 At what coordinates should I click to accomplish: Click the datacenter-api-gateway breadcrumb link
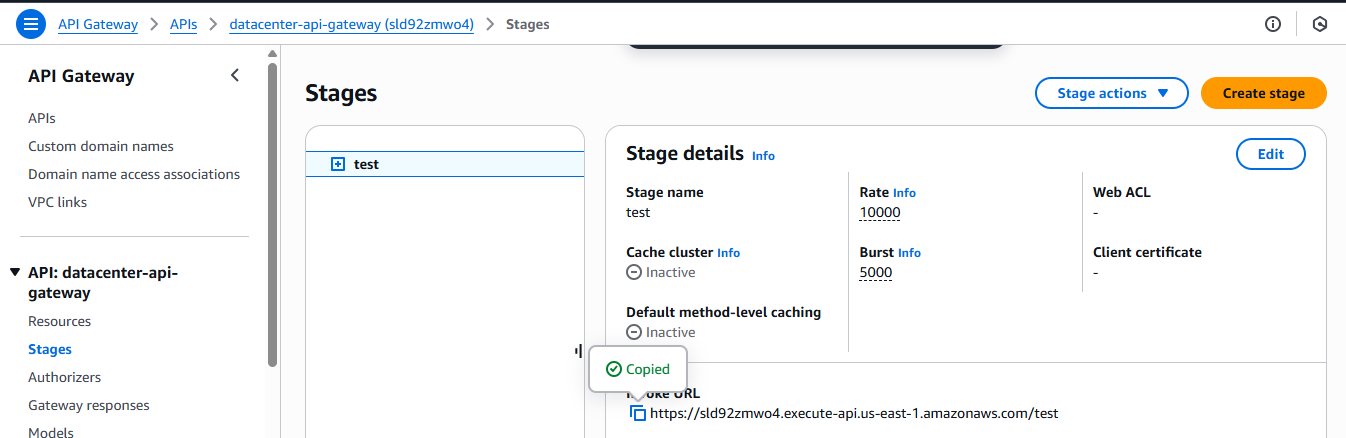[x=350, y=24]
